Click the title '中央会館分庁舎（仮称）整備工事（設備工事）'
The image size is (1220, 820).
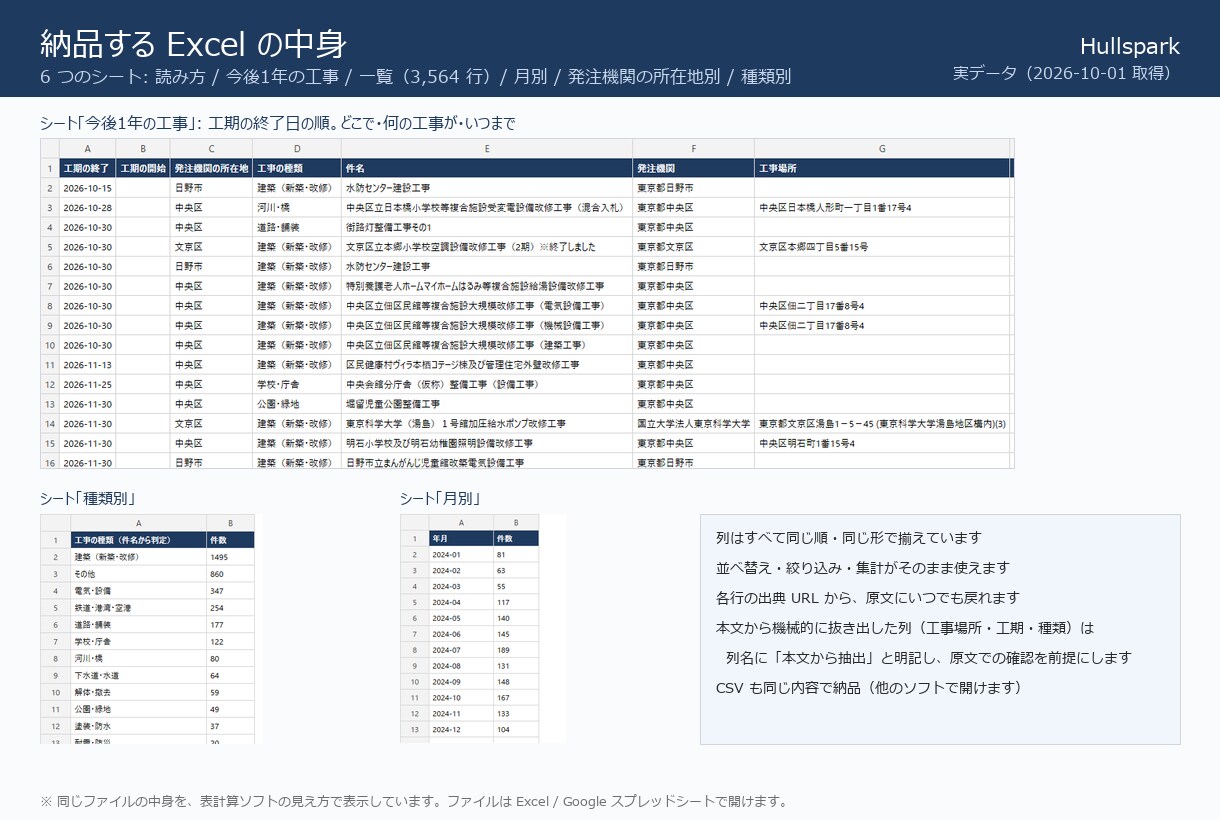tap(486, 385)
